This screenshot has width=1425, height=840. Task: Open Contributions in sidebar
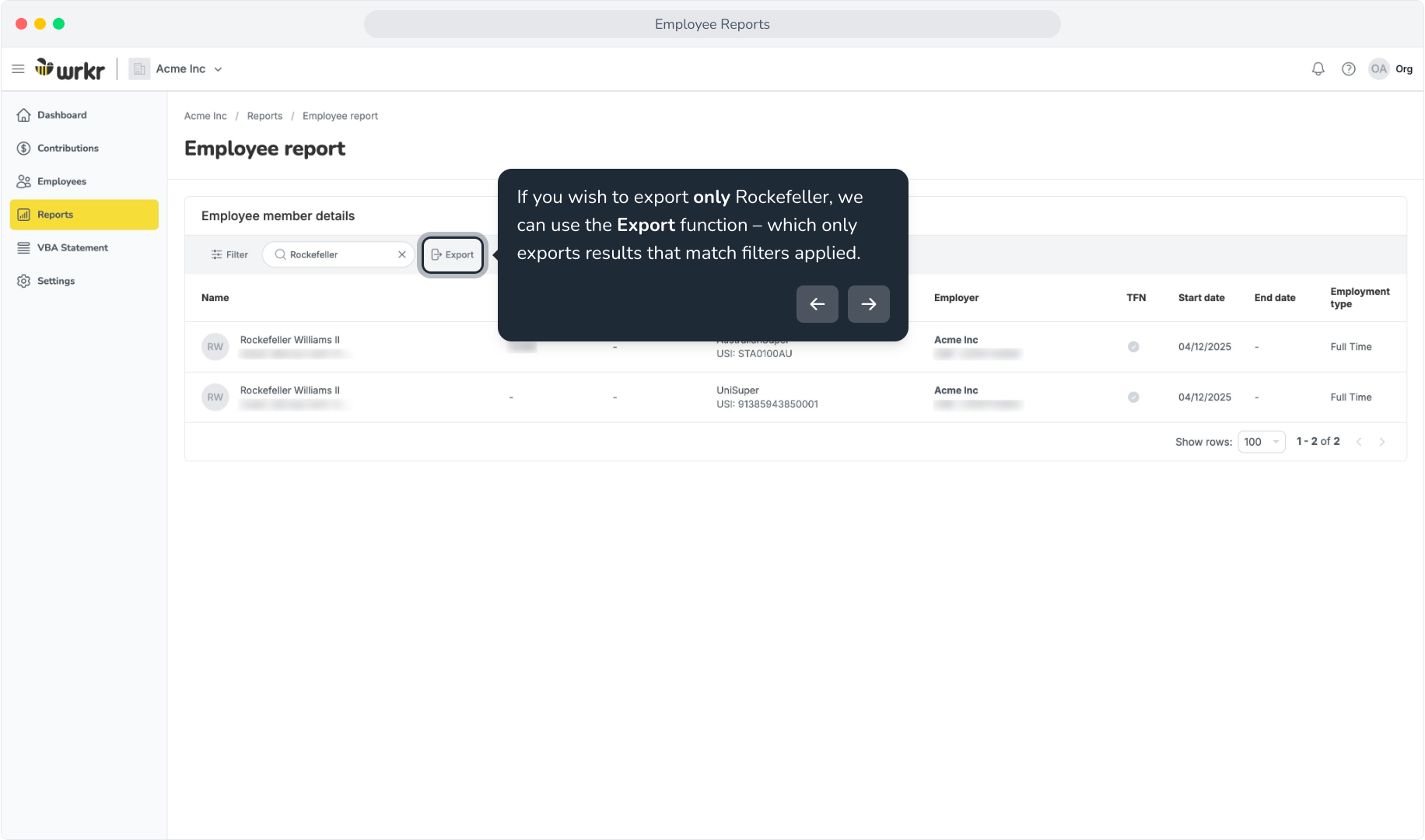(84, 149)
